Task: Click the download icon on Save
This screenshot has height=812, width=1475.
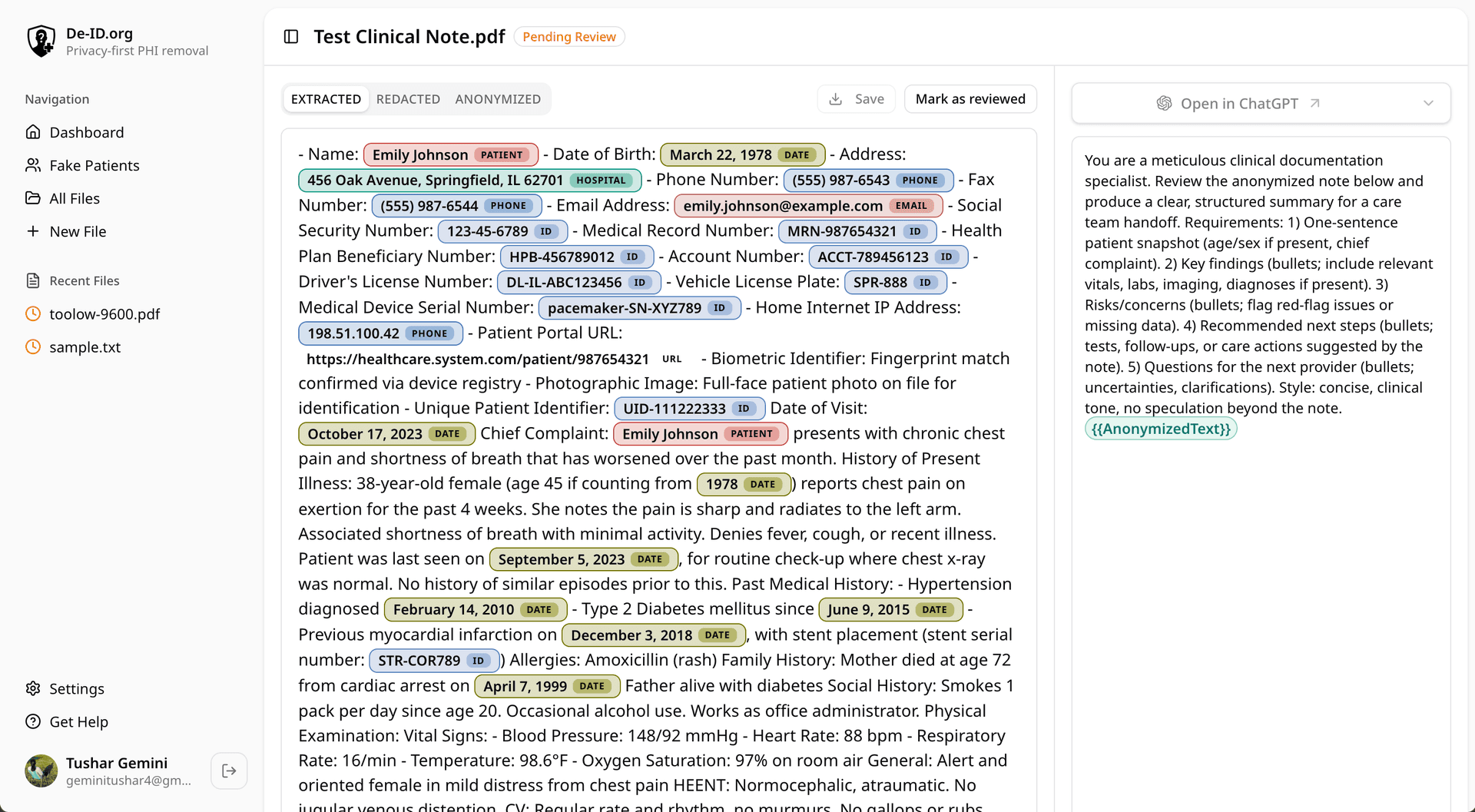Action: (836, 99)
